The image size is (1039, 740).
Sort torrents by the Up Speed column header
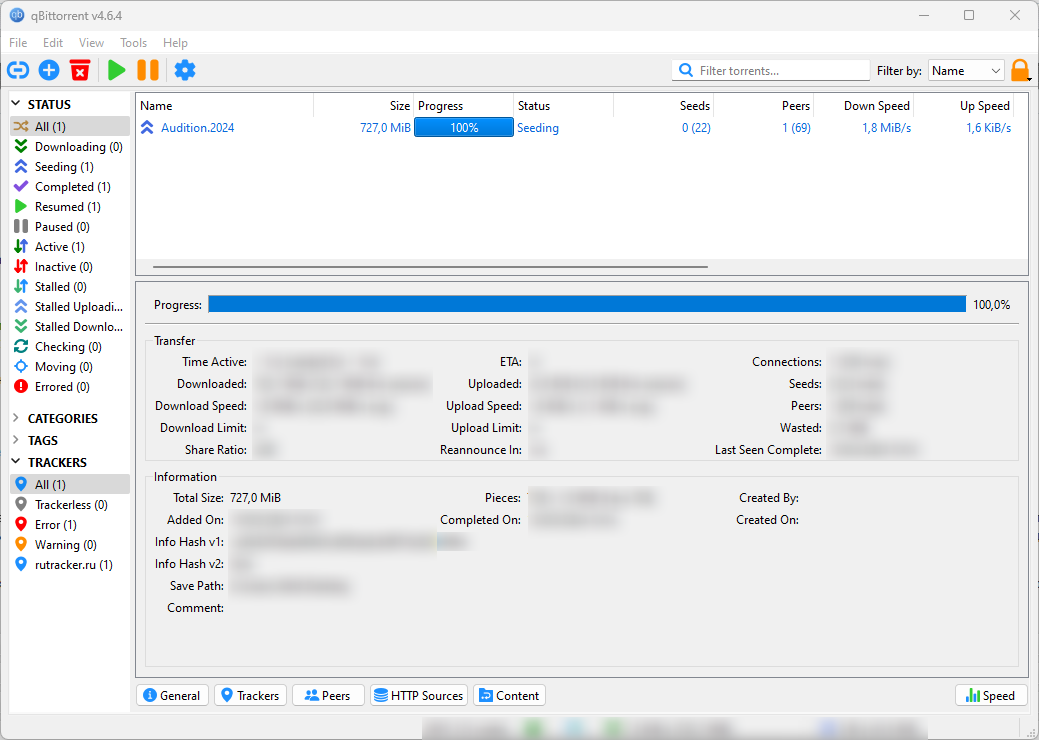[x=964, y=106]
